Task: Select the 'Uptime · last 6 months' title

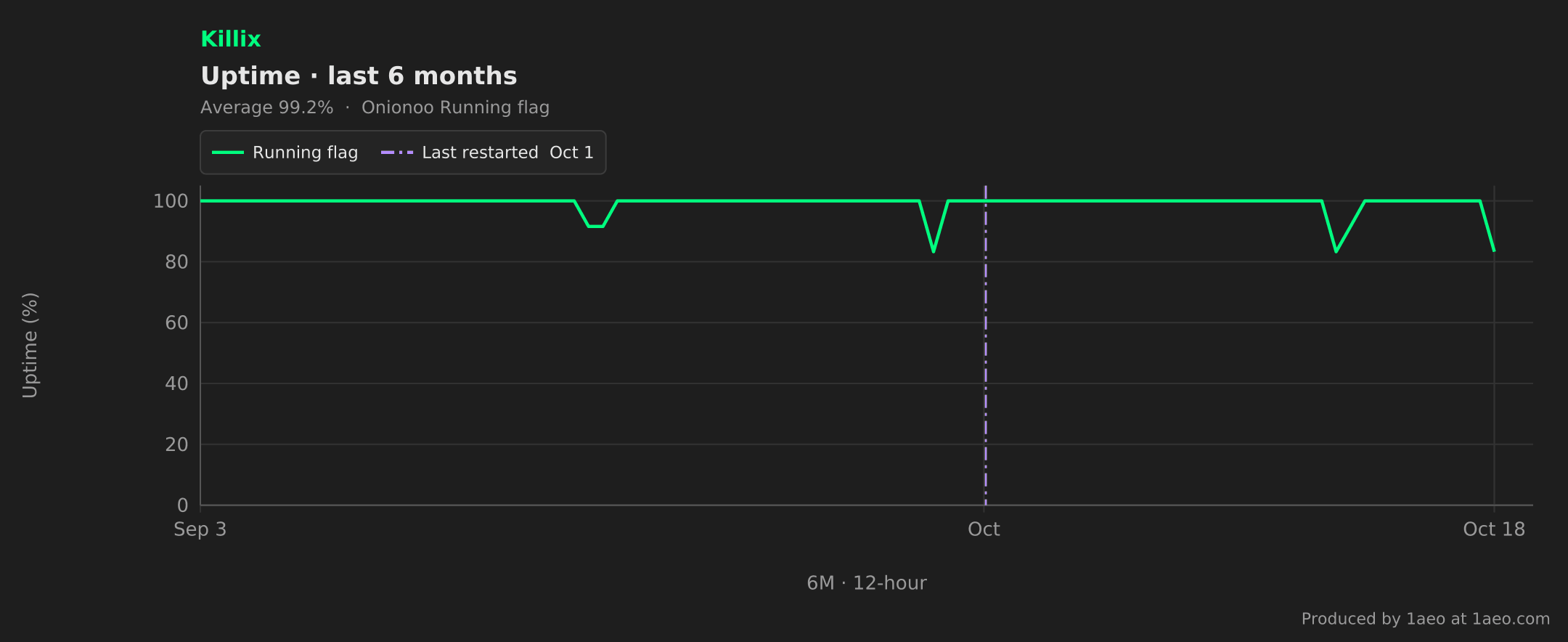Action: [359, 76]
